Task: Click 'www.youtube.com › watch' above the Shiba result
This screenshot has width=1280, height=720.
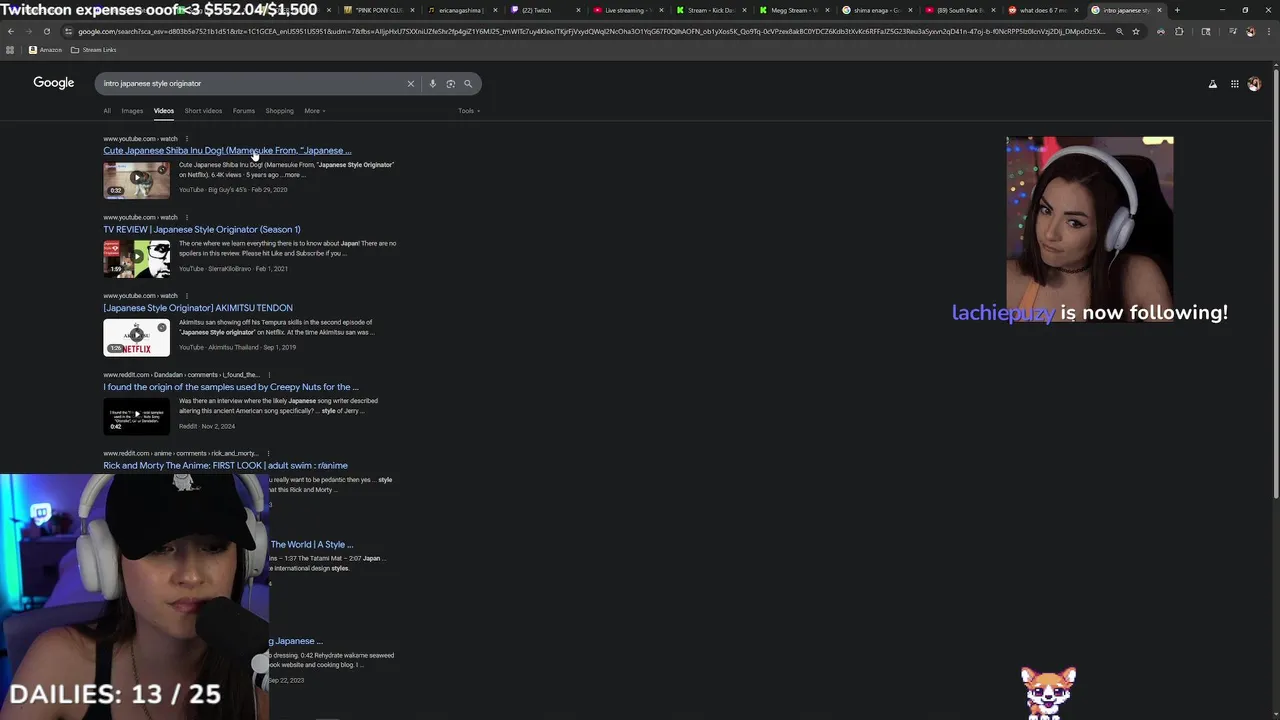Action: click(x=140, y=139)
